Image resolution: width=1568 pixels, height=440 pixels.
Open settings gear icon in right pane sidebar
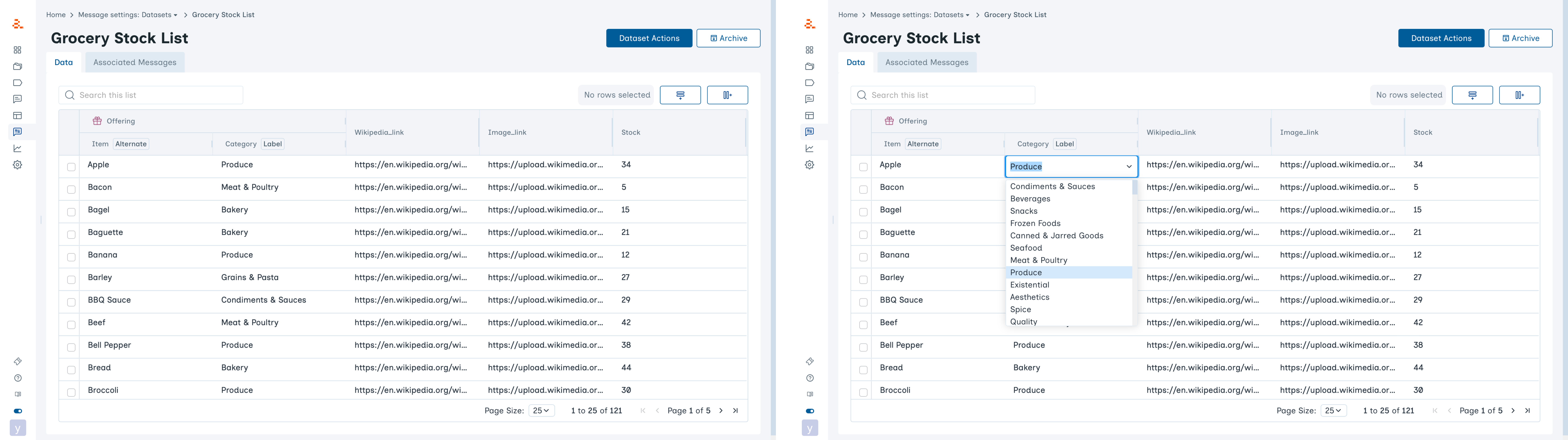tap(810, 165)
